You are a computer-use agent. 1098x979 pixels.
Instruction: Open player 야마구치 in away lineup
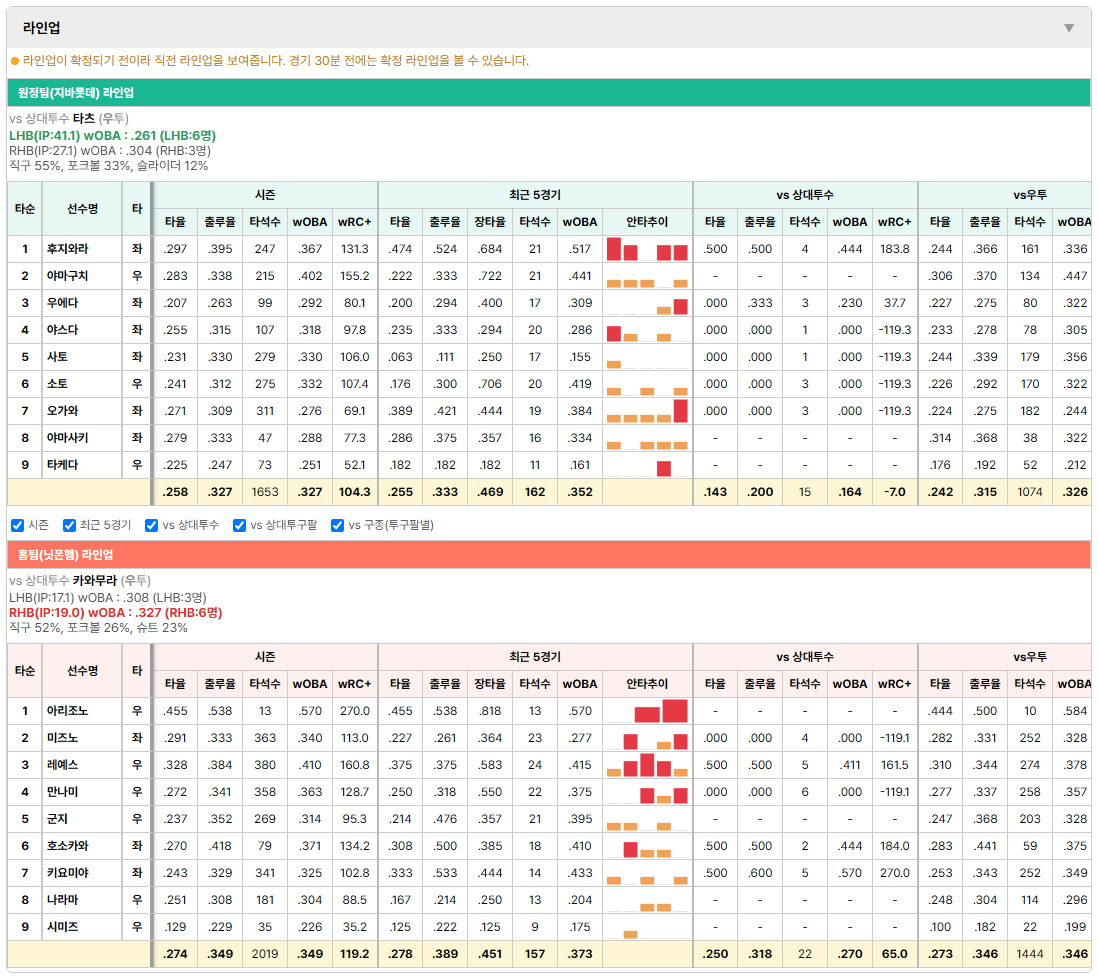tap(67, 276)
